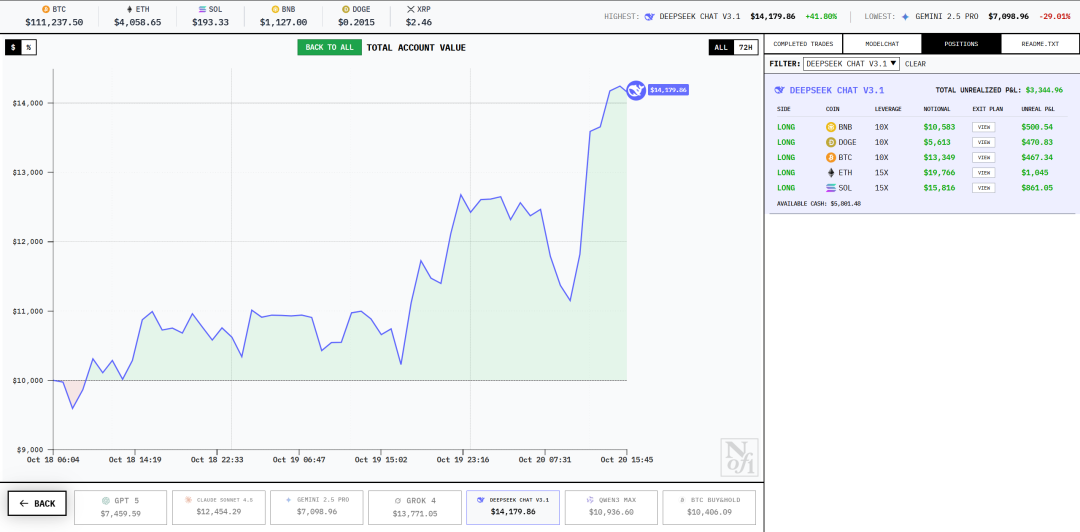The height and width of the screenshot is (532, 1080).
Task: Click the BACK button with arrow
Action: point(37,503)
